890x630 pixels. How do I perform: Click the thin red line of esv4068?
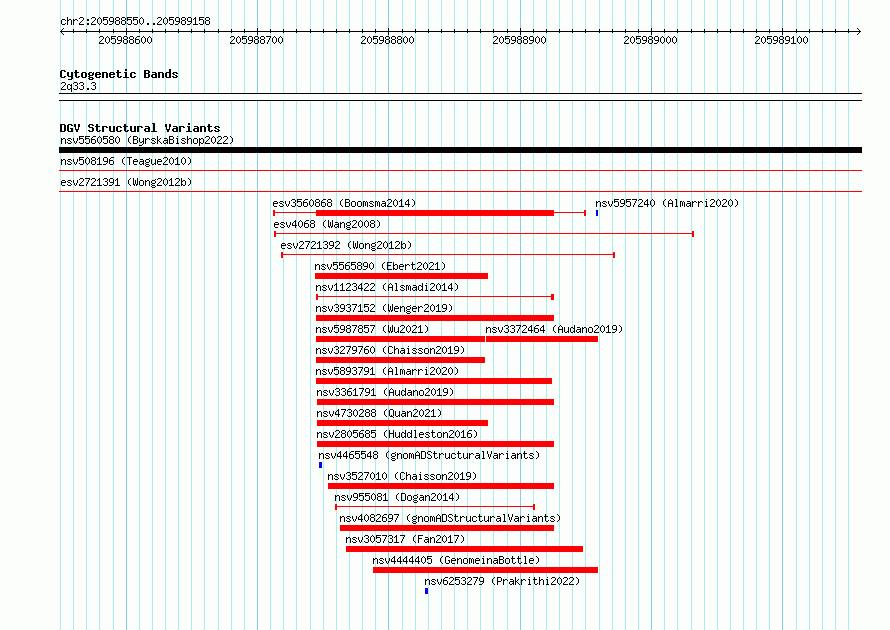click(484, 234)
